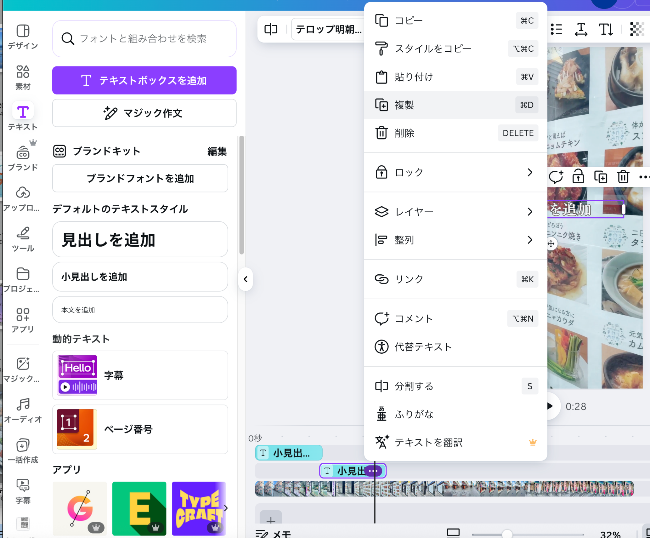Image resolution: width=650 pixels, height=538 pixels.
Task: Click the trash icon in floating toolbar
Action: pos(623,176)
